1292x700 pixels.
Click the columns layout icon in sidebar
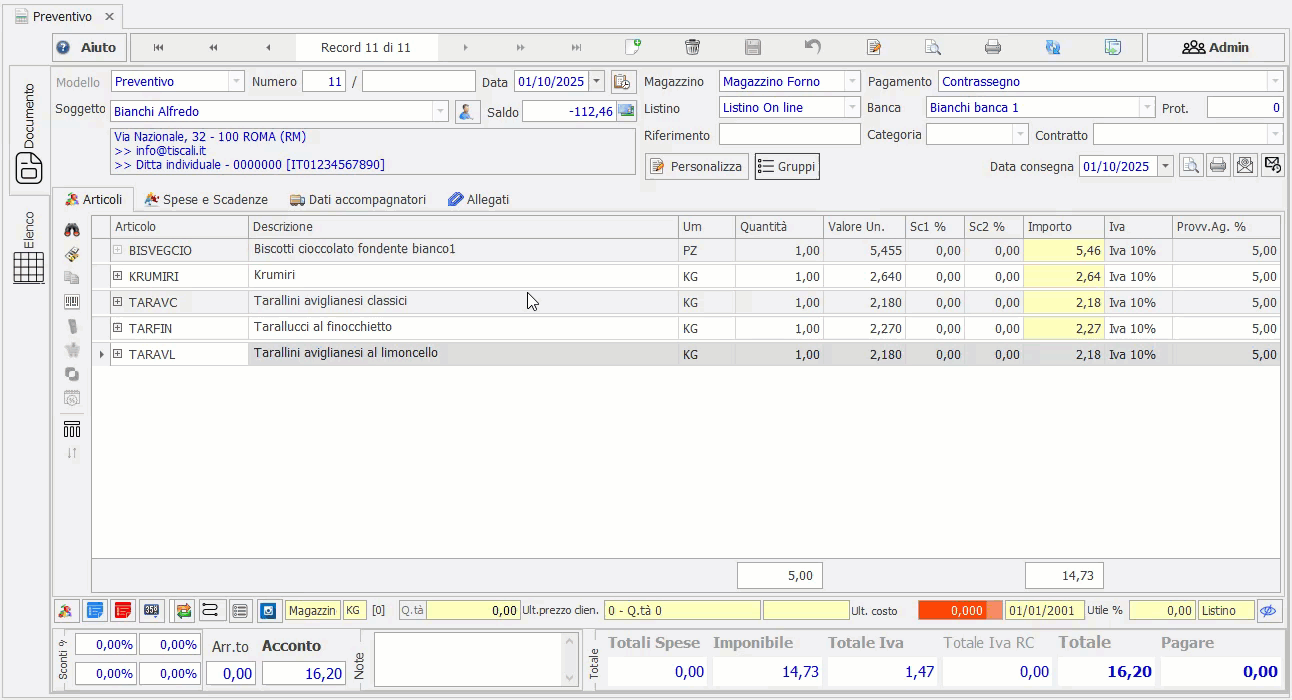pyautogui.click(x=72, y=429)
